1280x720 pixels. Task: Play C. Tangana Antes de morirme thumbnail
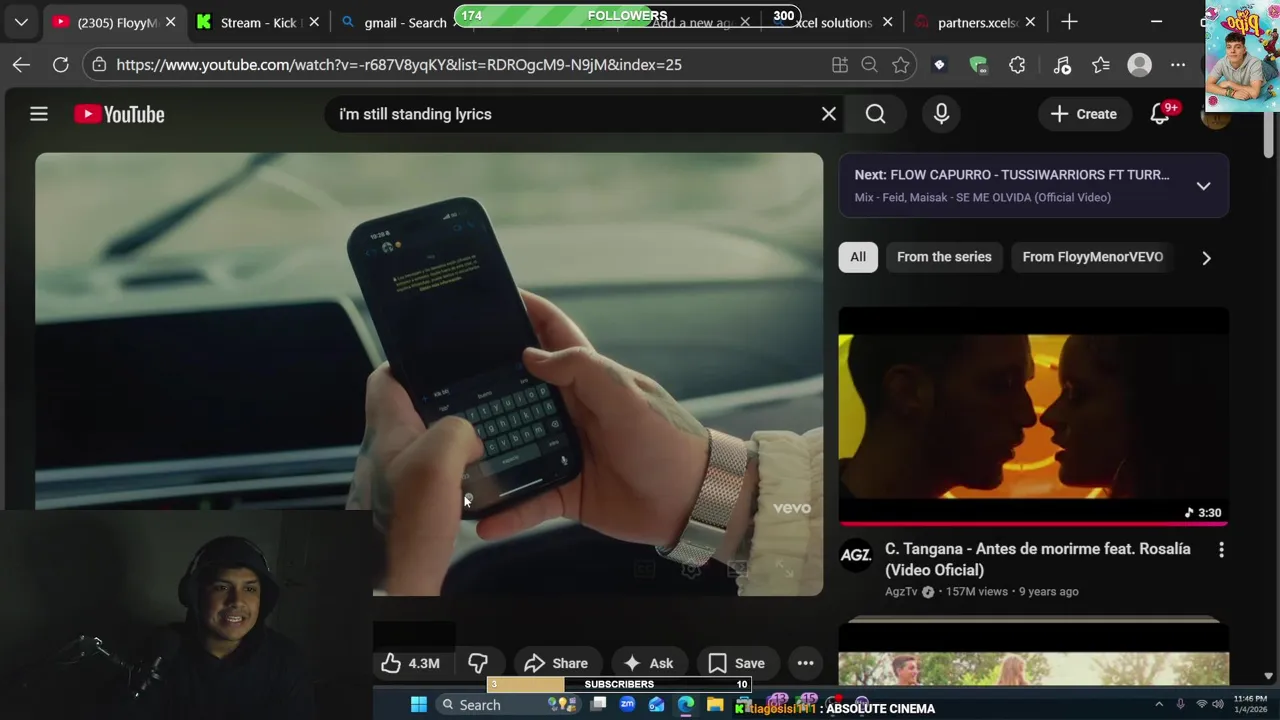pyautogui.click(x=1033, y=416)
